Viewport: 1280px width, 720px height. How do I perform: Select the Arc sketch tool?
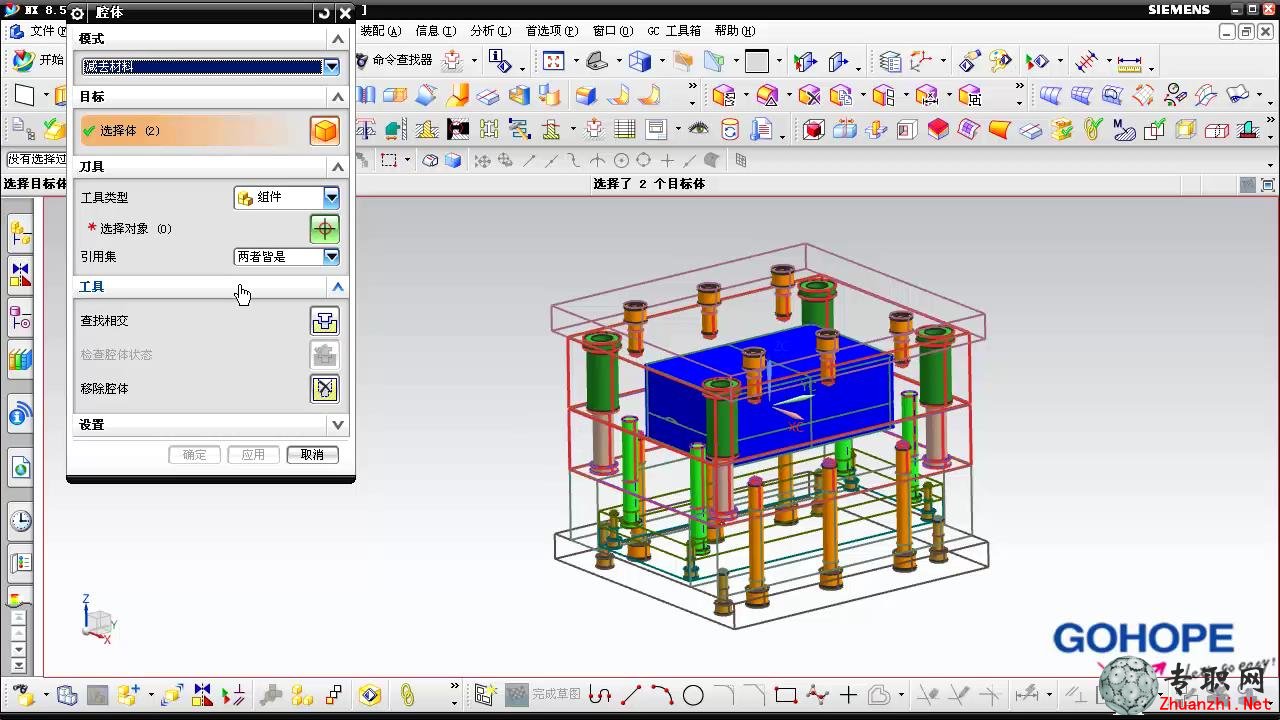click(x=662, y=695)
